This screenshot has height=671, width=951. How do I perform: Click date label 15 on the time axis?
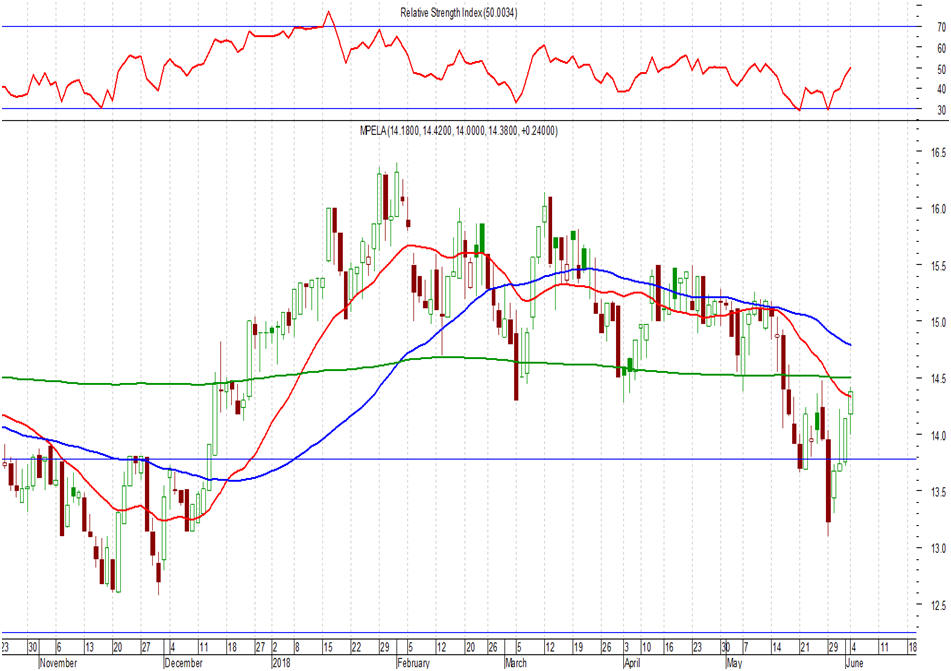pyautogui.click(x=328, y=647)
